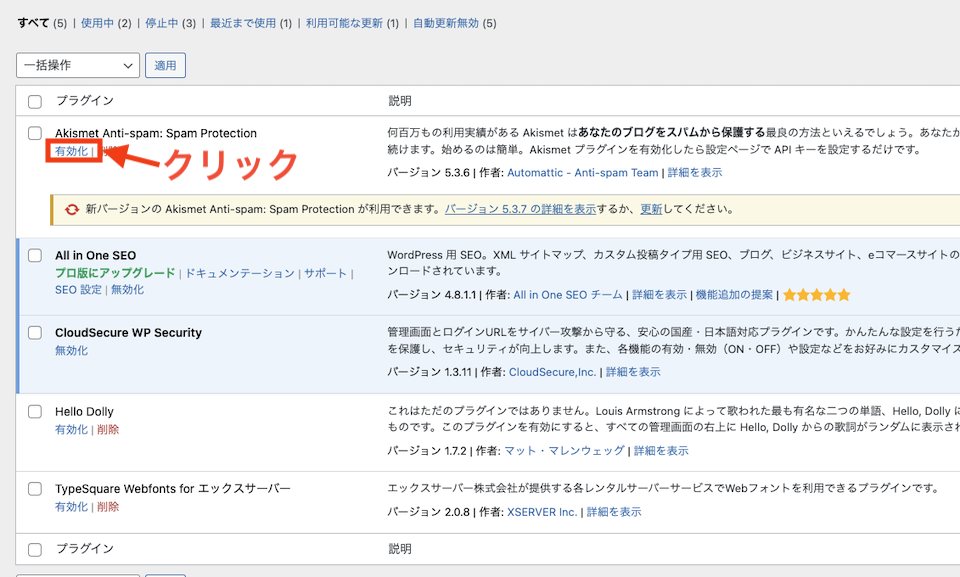Click 詳細を表示 for Hello Dolly
This screenshot has width=960, height=577.
(x=661, y=451)
